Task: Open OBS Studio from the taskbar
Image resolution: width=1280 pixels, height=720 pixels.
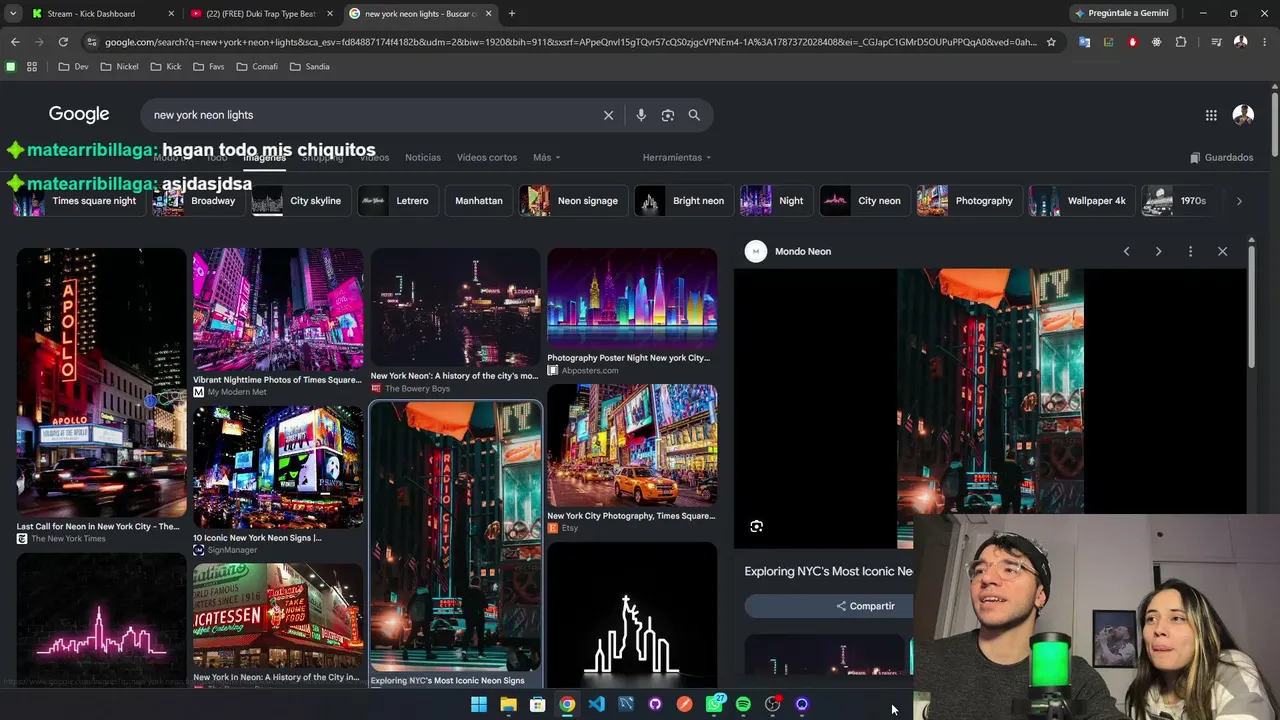Action: point(772,704)
